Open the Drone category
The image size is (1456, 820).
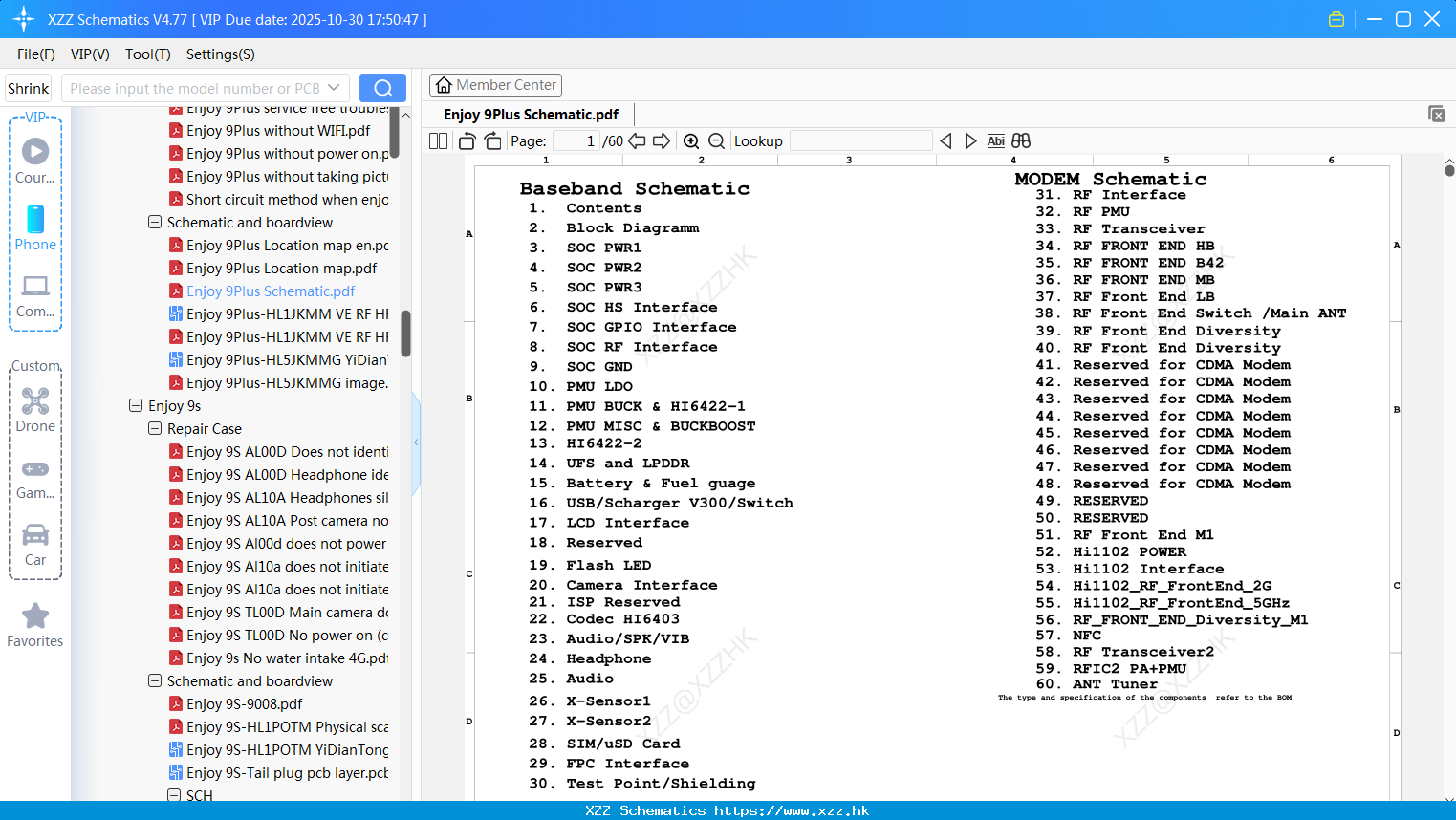tap(35, 409)
